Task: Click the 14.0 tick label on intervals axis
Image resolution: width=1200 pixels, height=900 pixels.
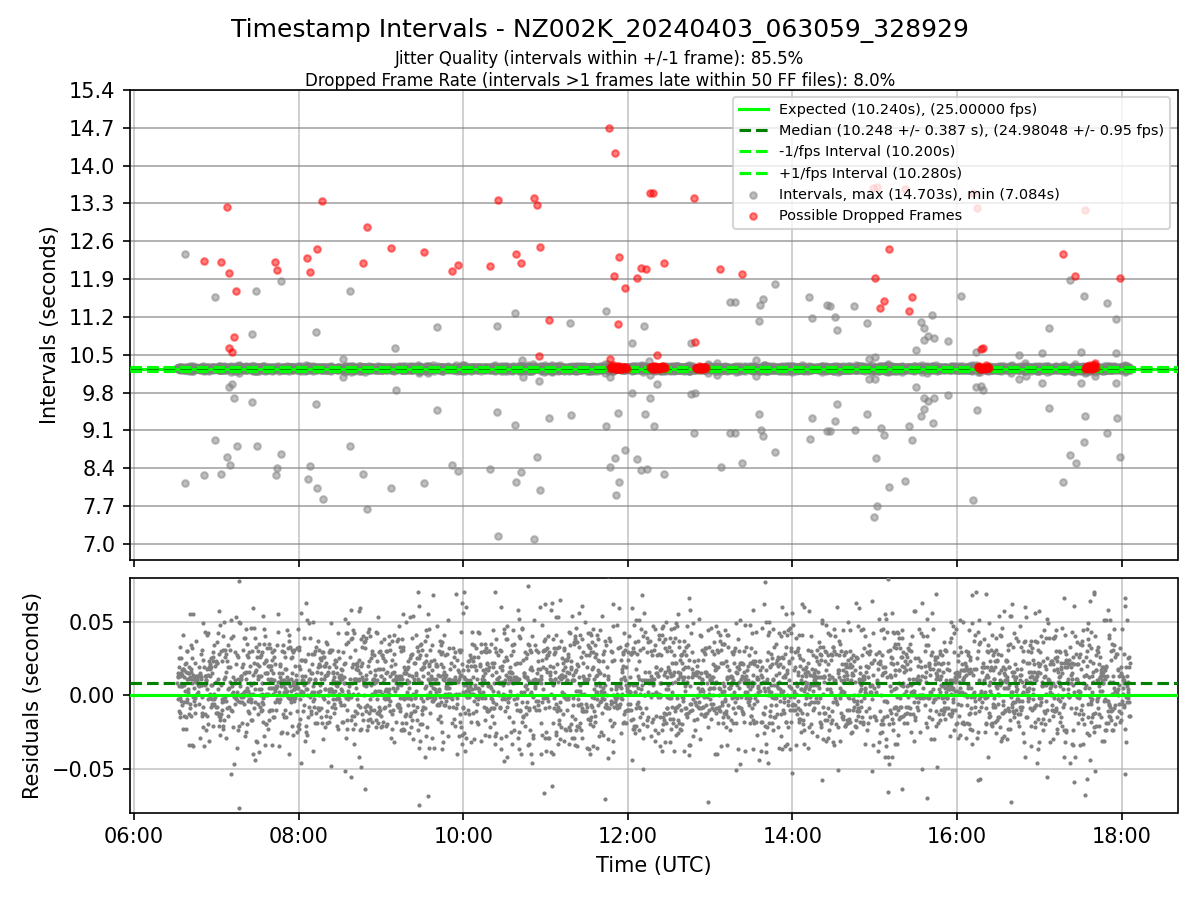Action: (92, 166)
